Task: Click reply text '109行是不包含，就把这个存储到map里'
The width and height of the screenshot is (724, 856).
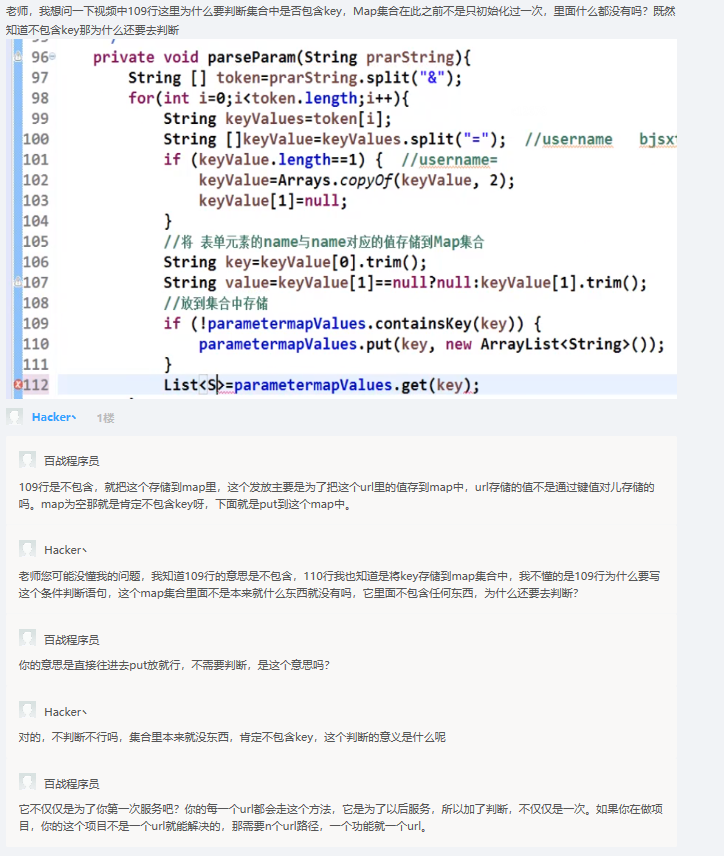Action: click(336, 496)
